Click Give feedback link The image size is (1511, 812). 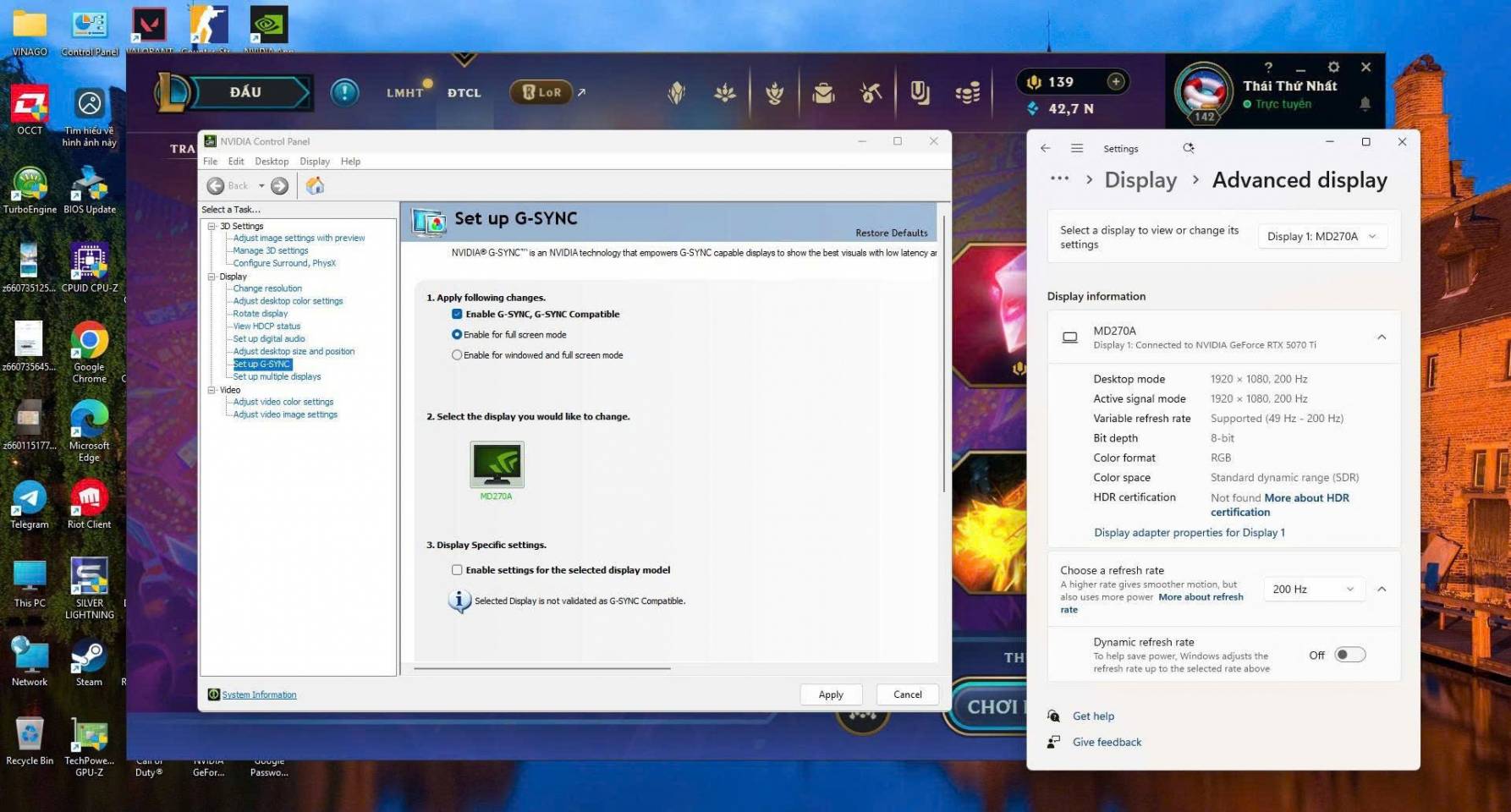1107,742
